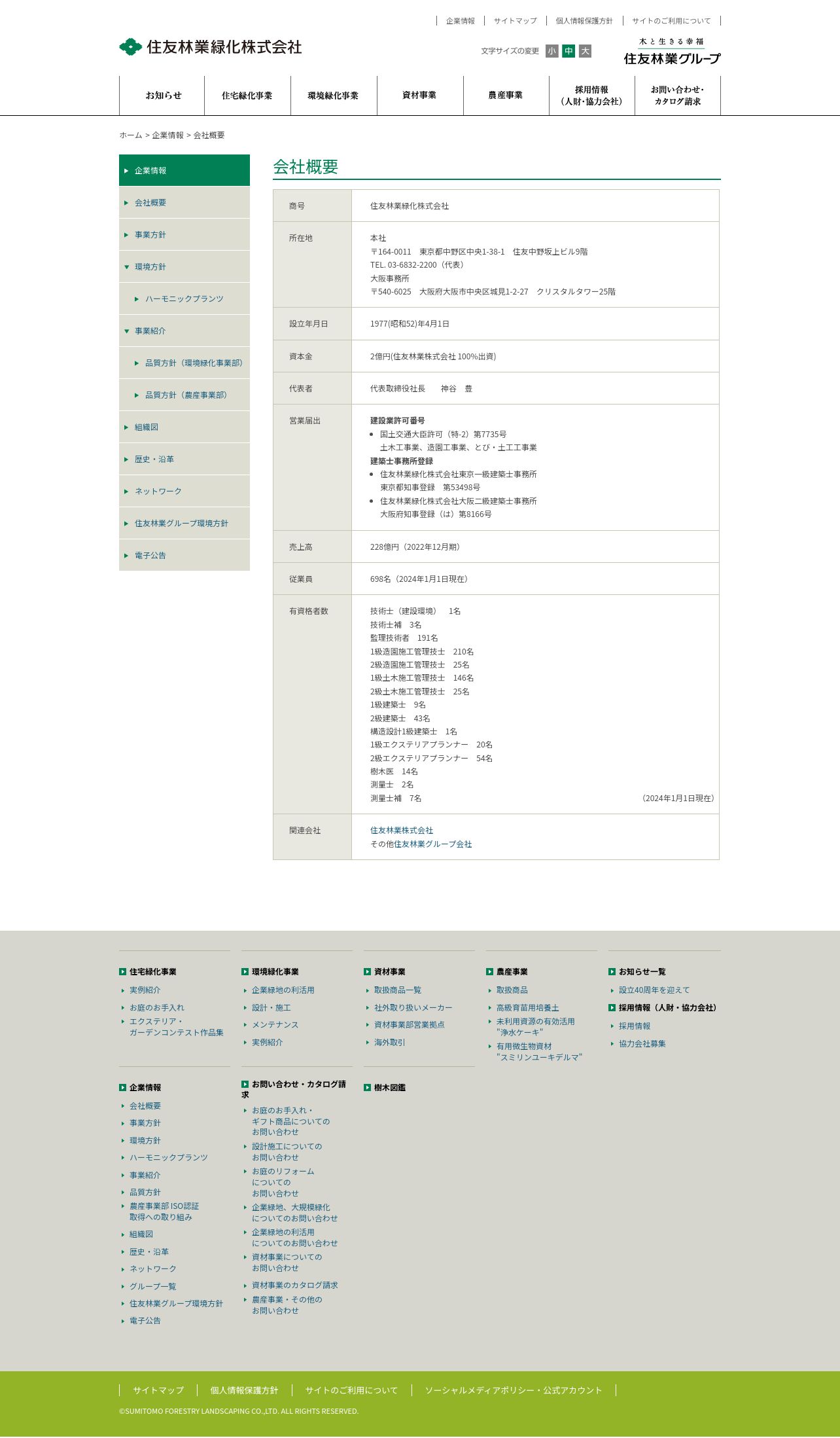Open top サイトのご利用について link
840x1438 pixels.
671,21
